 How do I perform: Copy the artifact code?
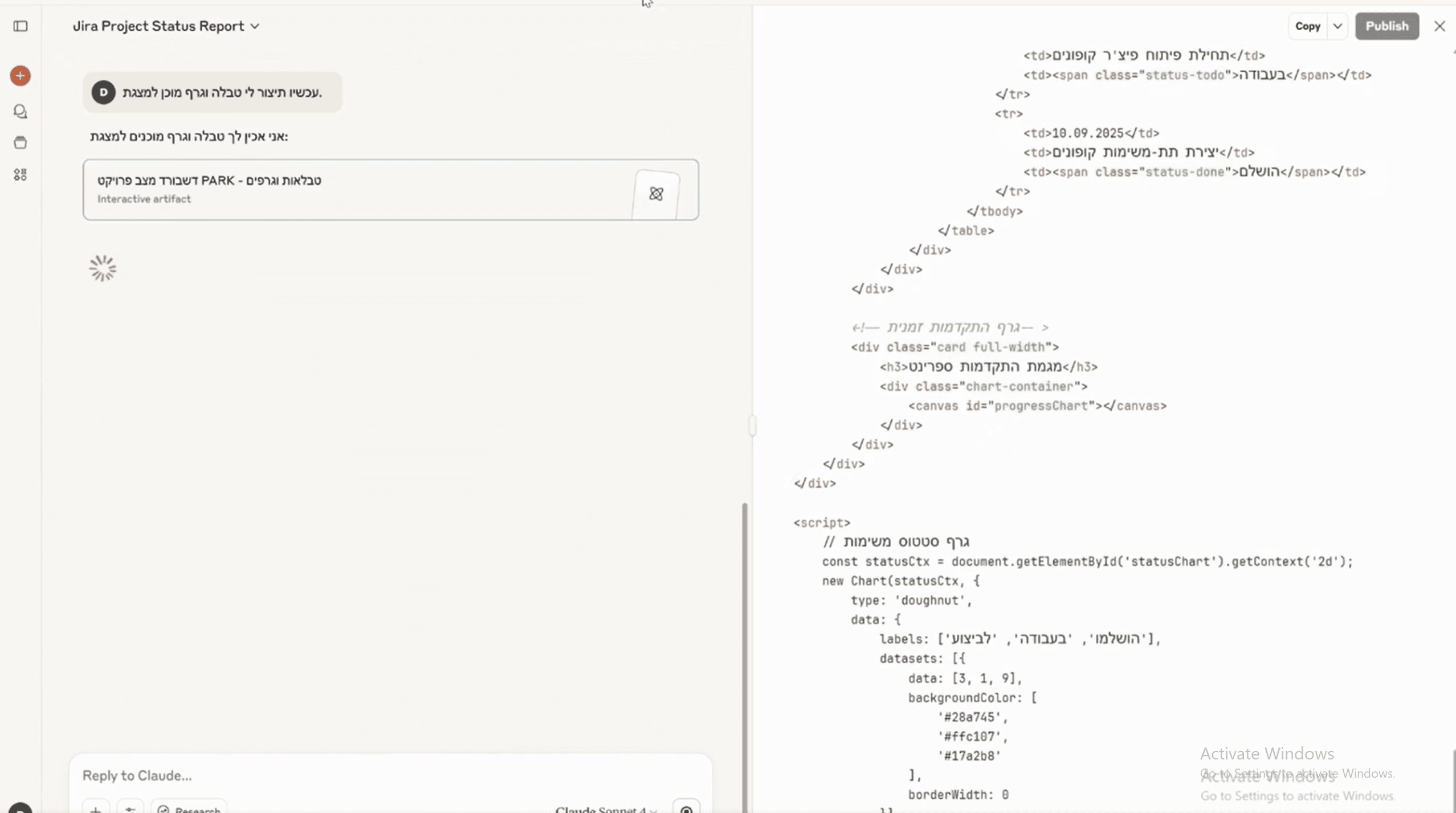point(1307,26)
